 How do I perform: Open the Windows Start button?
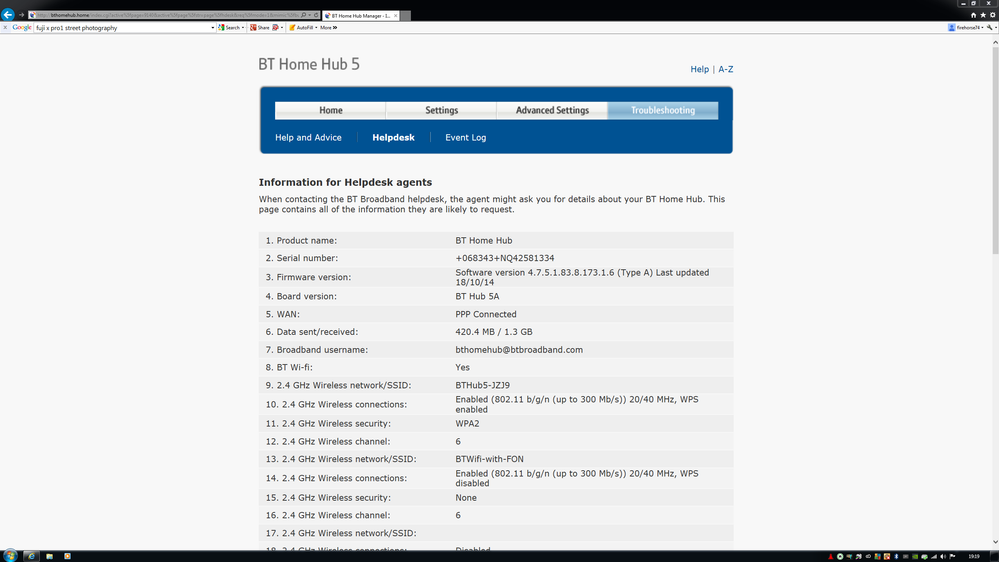pyautogui.click(x=10, y=556)
